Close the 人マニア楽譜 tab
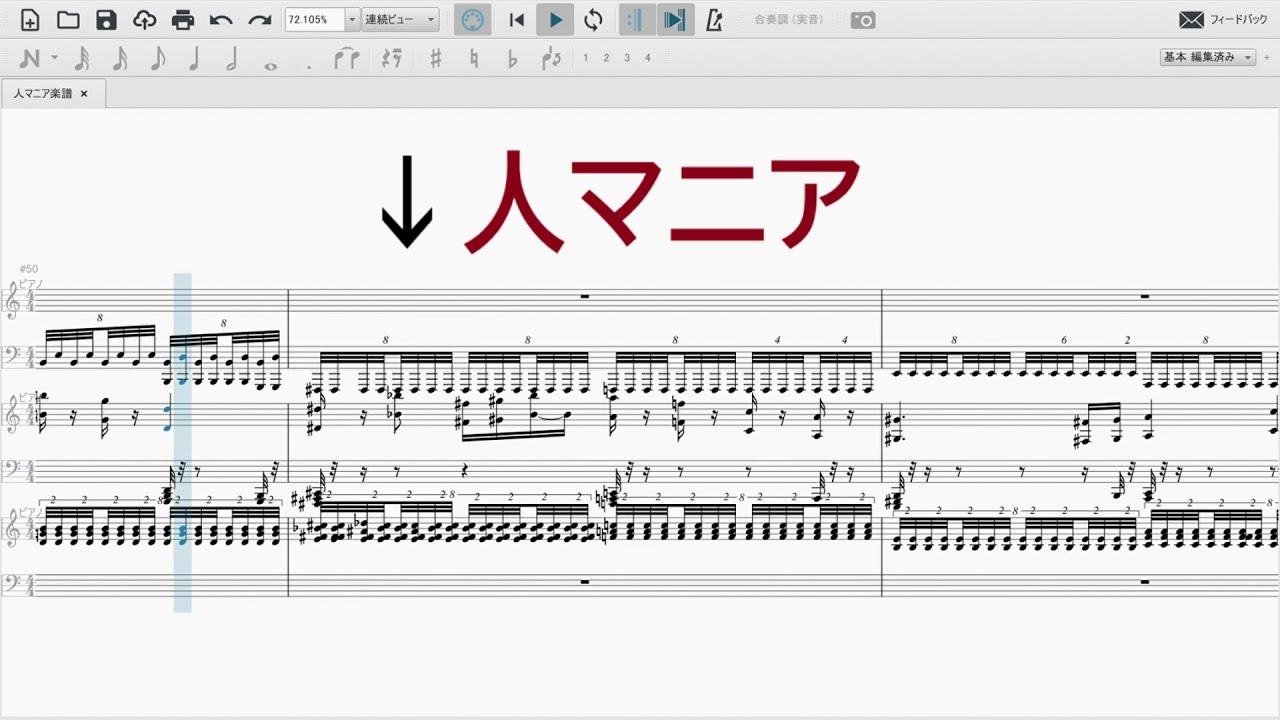 pos(84,93)
